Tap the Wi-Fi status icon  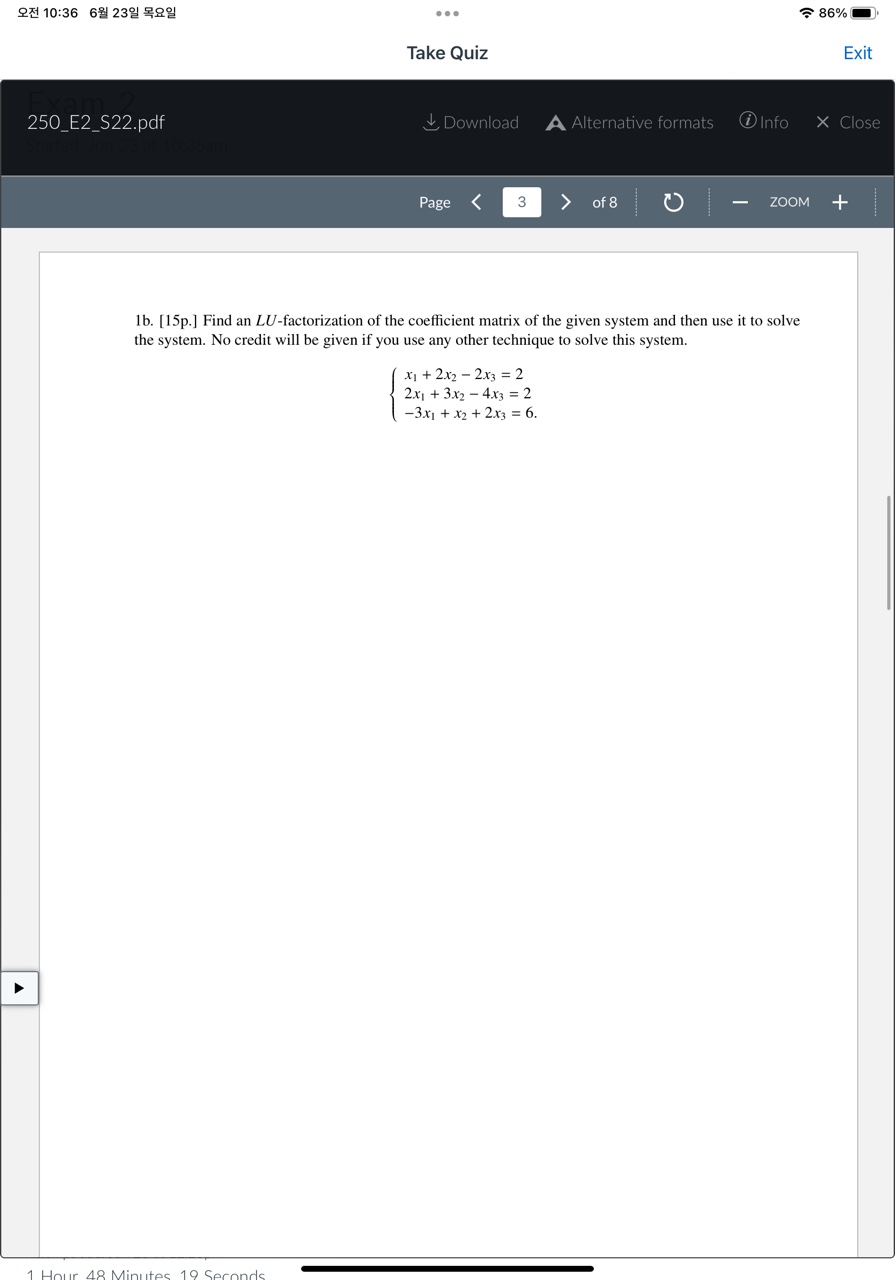tap(806, 13)
